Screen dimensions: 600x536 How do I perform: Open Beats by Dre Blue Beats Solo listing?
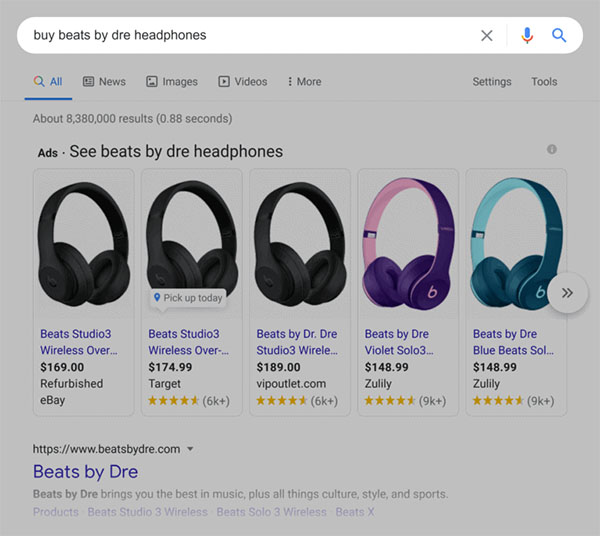[513, 342]
